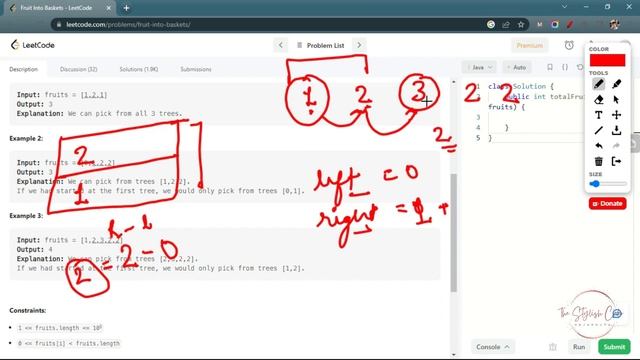The width and height of the screenshot is (640, 360).
Task: Open the Auto layout dropdown
Action: pos(517,67)
